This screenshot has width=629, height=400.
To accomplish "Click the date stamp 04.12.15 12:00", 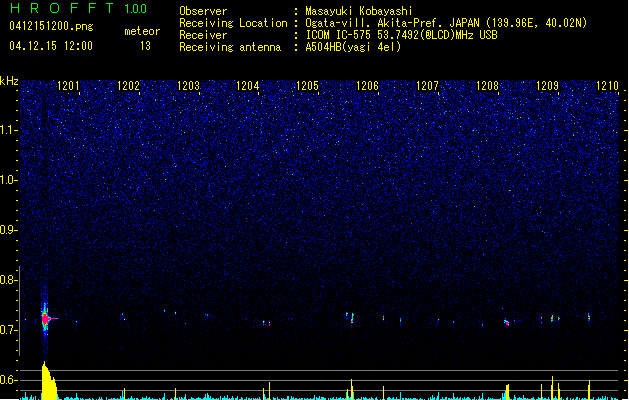I will pyautogui.click(x=51, y=46).
